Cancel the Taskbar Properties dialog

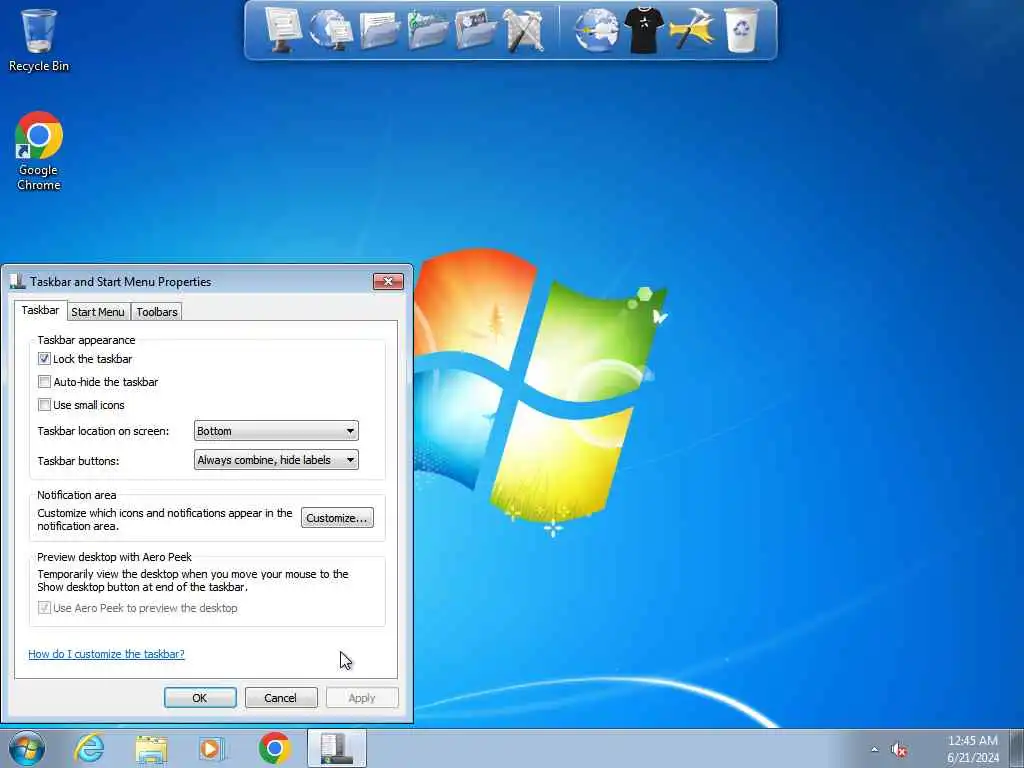[281, 697]
